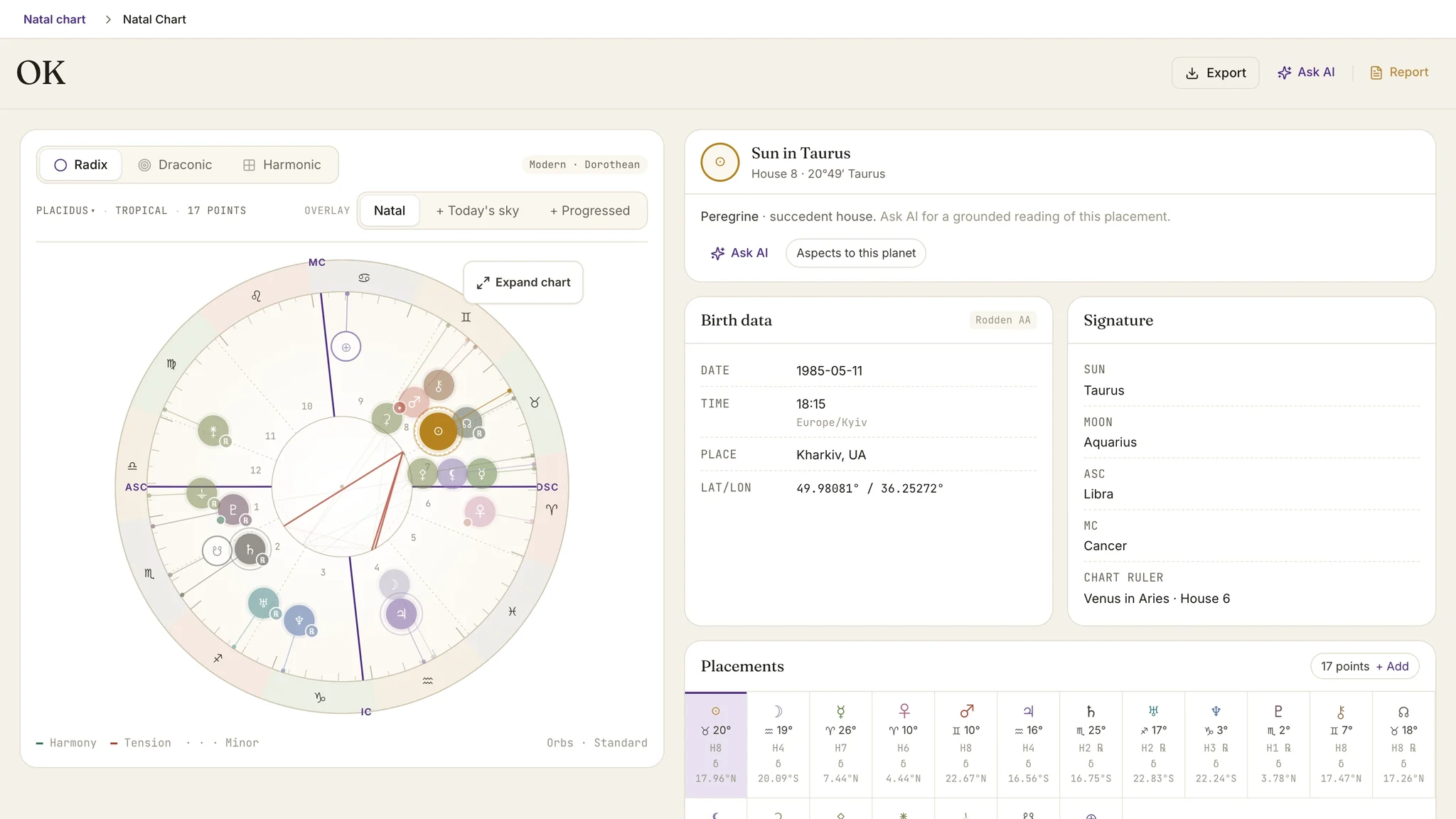Switch to Harmonic chart mode
1456x819 pixels.
pos(282,165)
